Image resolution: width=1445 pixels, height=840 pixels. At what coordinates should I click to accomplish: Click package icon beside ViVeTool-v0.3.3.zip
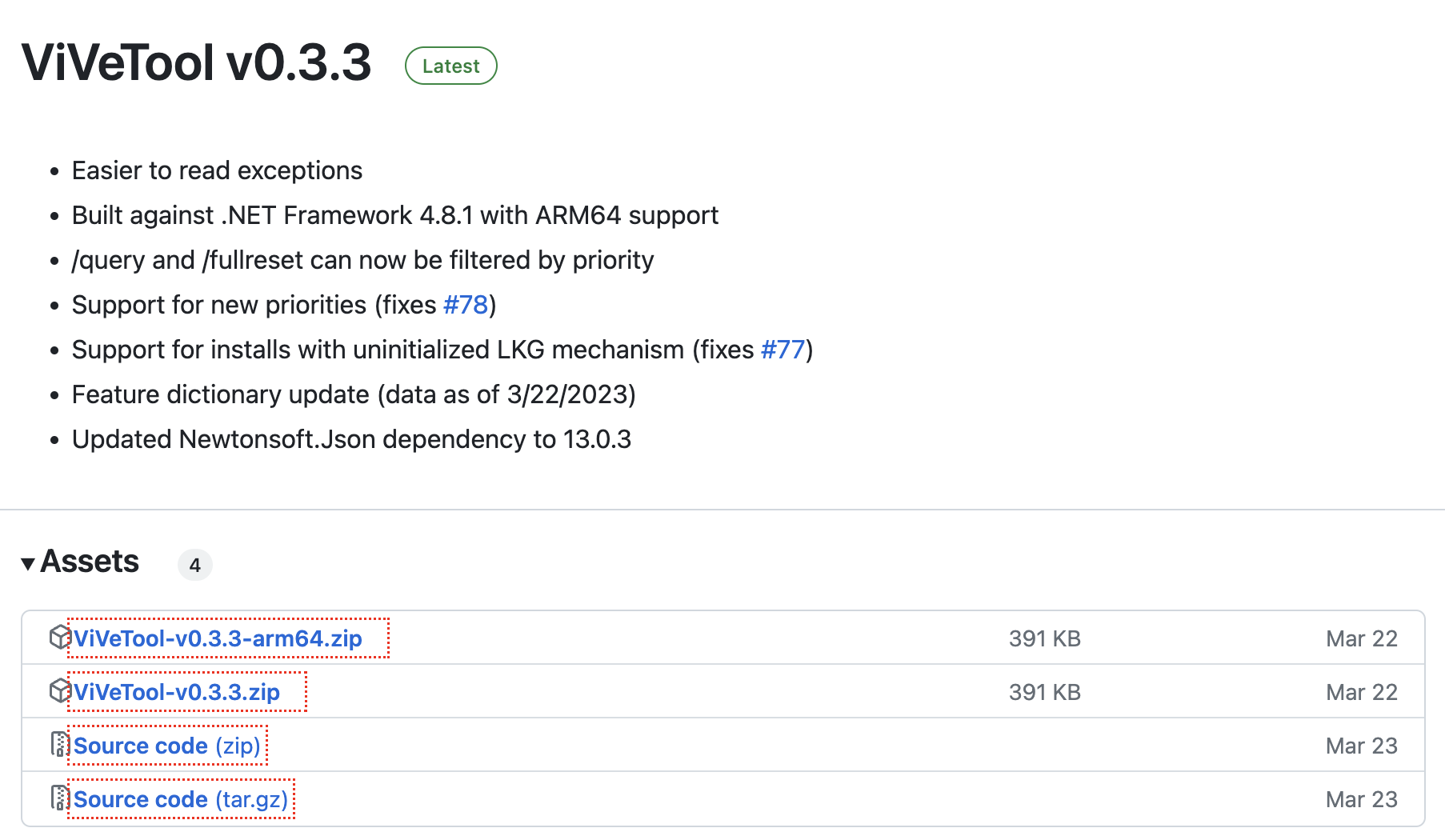pyautogui.click(x=60, y=691)
